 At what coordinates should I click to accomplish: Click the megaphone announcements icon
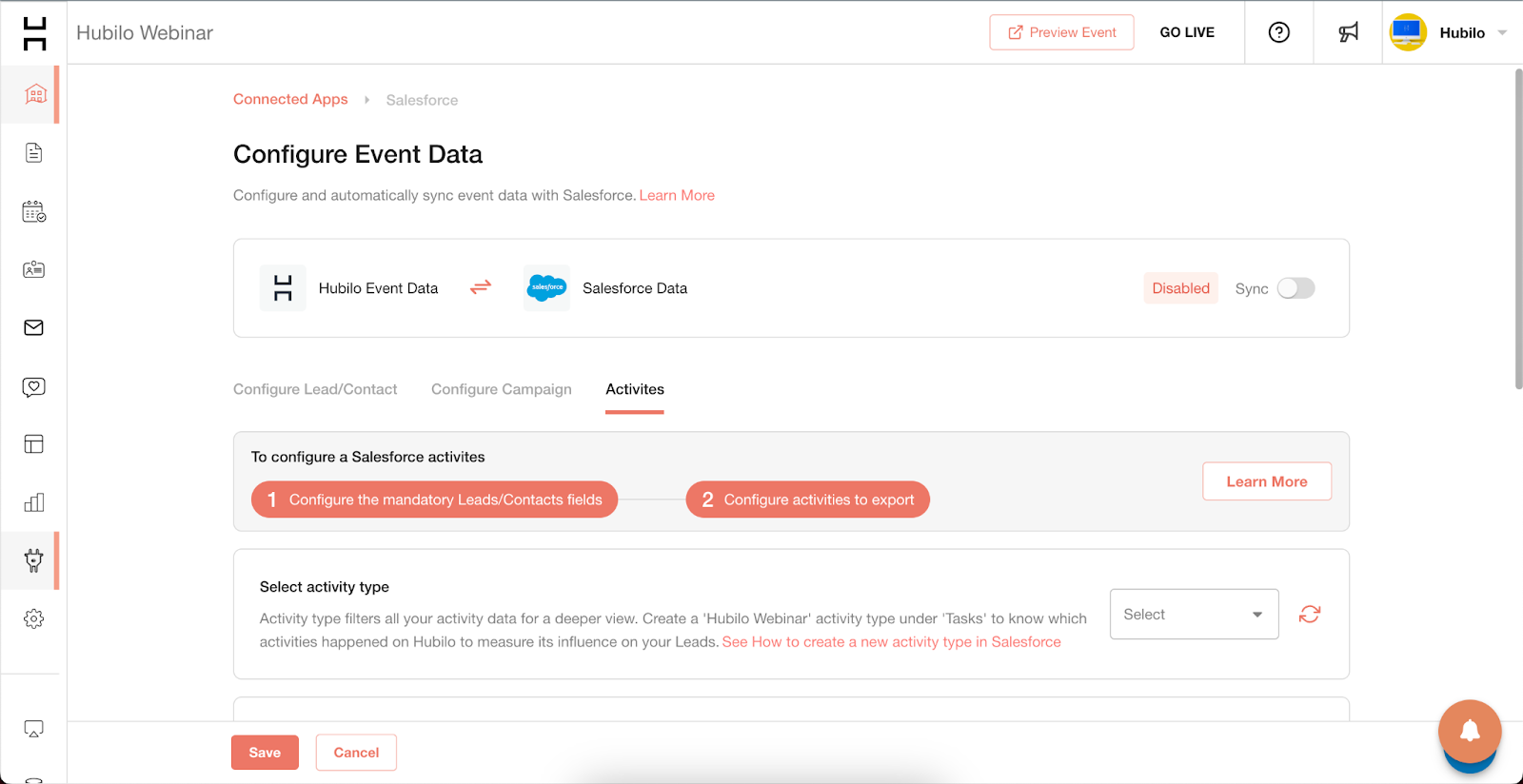point(1348,32)
